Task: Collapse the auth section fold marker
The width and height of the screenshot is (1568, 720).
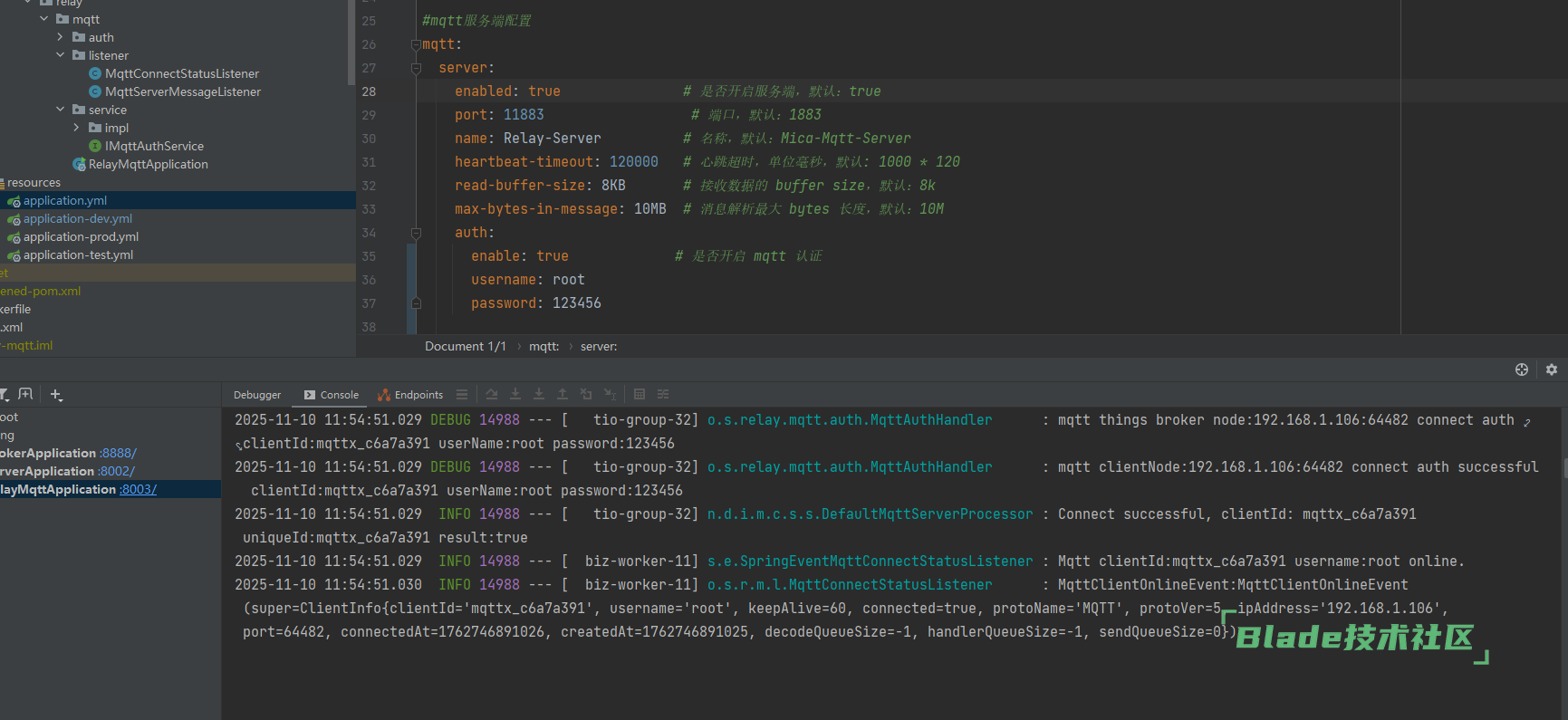Action: point(416,233)
